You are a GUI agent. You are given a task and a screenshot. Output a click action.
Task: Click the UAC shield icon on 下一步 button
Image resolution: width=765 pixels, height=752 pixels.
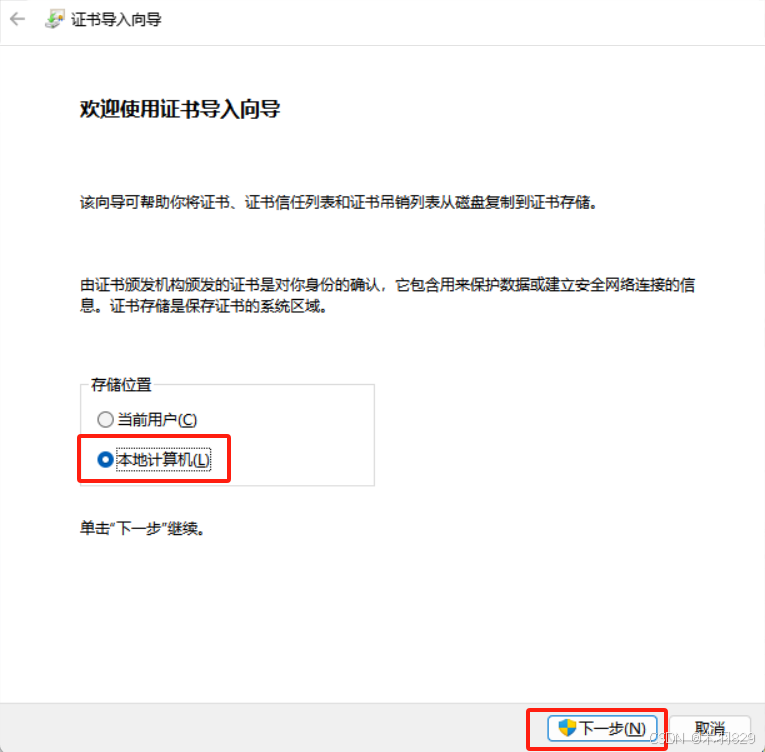coord(567,728)
